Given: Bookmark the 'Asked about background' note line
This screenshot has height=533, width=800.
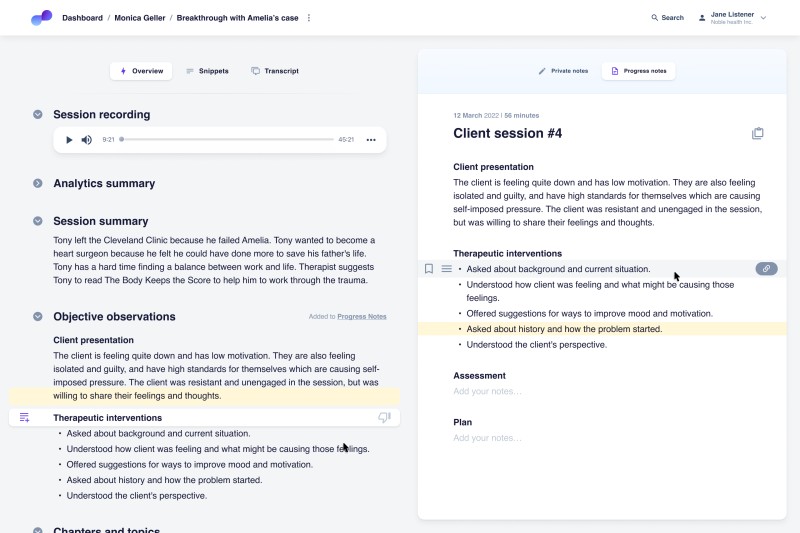Looking at the screenshot, I should pyautogui.click(x=429, y=269).
